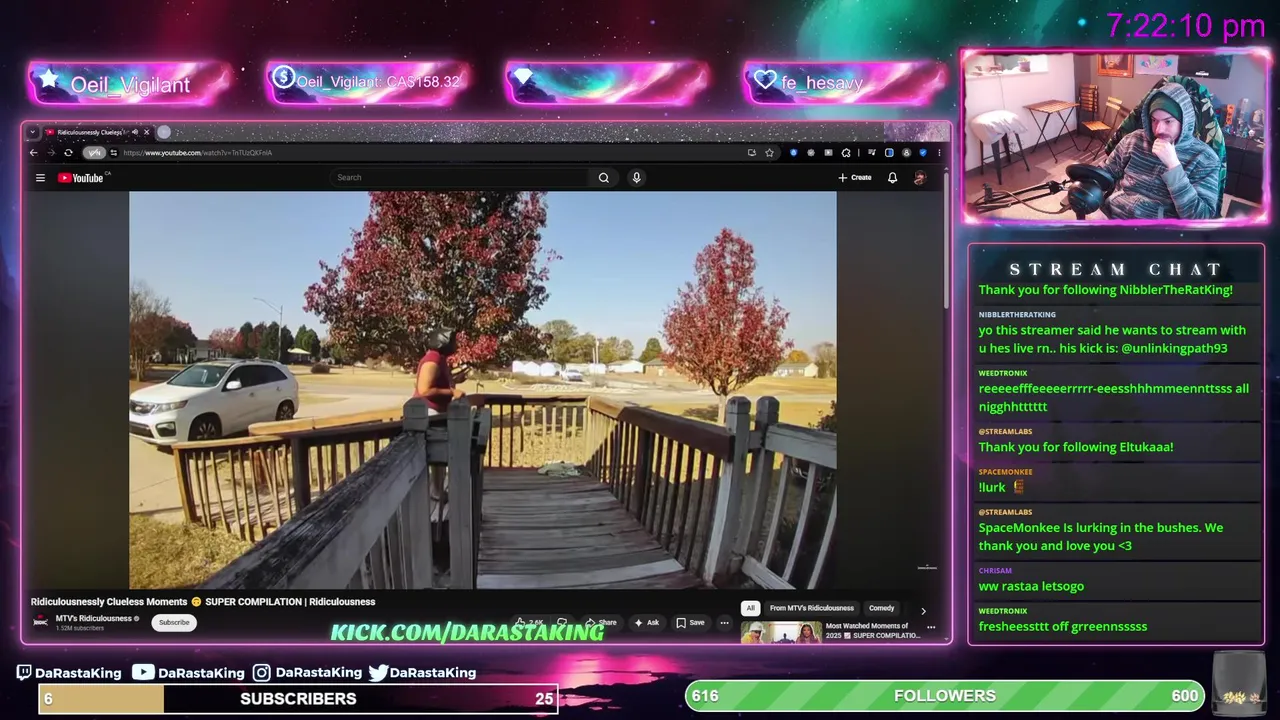Image resolution: width=1280 pixels, height=720 pixels.
Task: Like the Ridiculousness video
Action: pos(530,622)
